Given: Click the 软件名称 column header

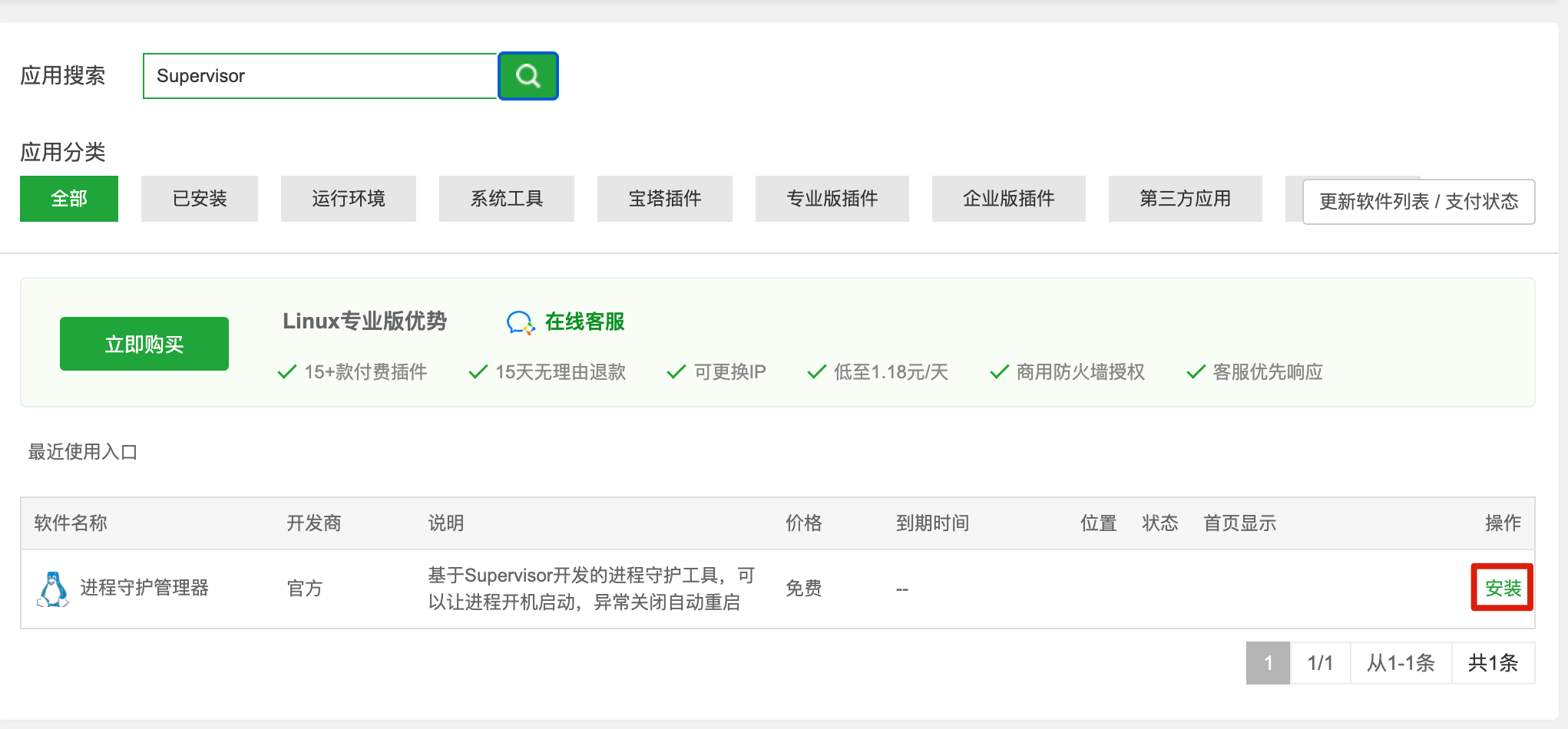Looking at the screenshot, I should tap(71, 523).
